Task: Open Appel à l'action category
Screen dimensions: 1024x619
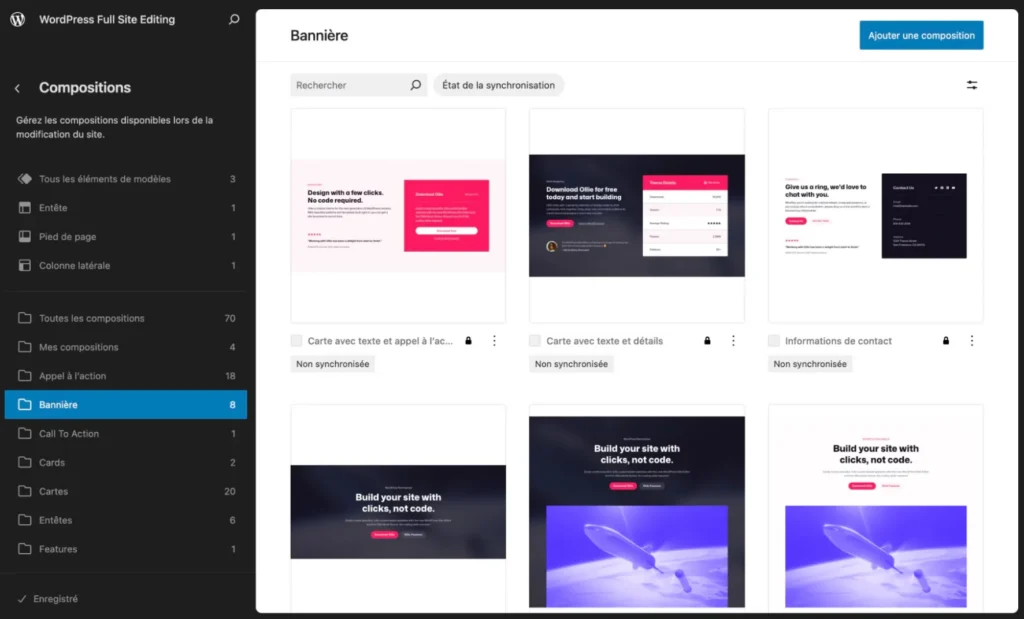Action: [126, 375]
